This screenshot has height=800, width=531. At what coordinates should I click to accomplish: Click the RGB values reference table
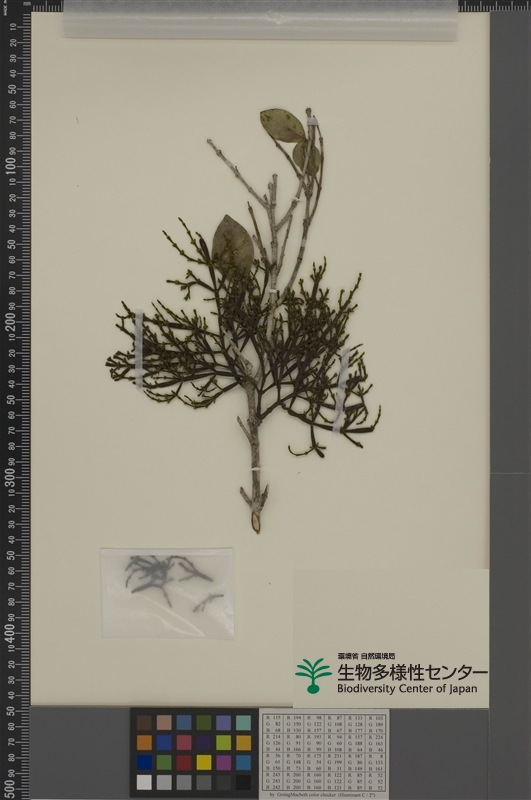pos(324,753)
